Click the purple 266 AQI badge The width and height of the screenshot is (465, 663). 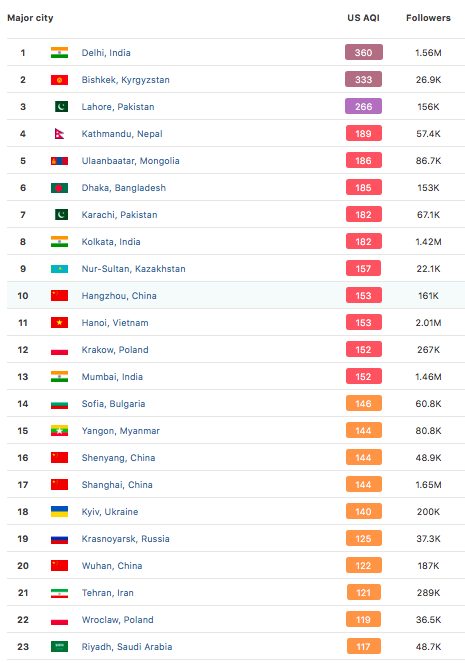click(x=364, y=107)
